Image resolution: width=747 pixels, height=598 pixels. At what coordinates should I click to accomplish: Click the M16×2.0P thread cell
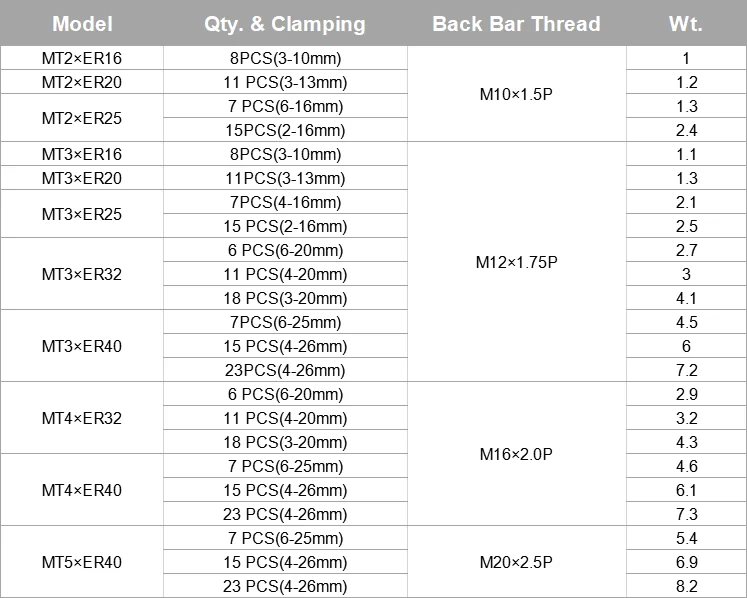pyautogui.click(x=516, y=454)
